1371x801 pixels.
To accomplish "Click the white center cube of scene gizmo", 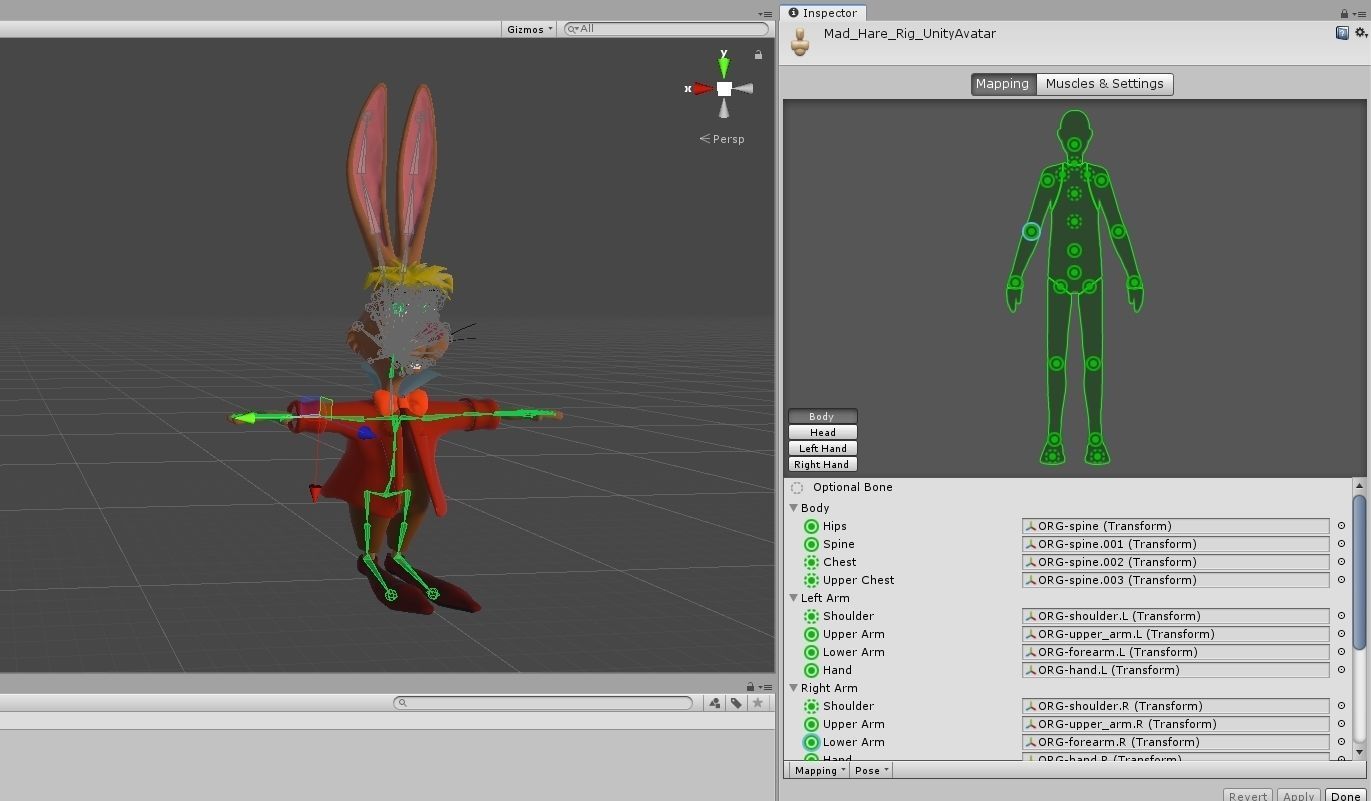I will pyautogui.click(x=724, y=89).
